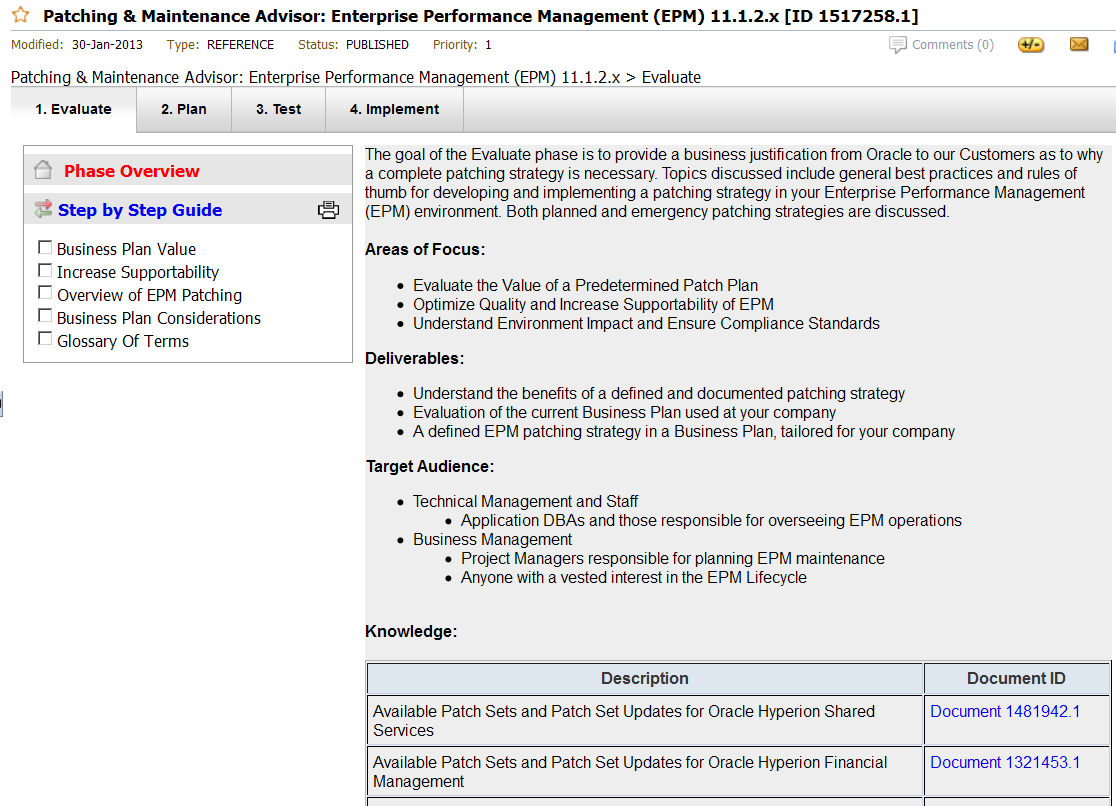The width and height of the screenshot is (1116, 806).
Task: Select the Overview of EPM Patching text
Action: click(149, 295)
